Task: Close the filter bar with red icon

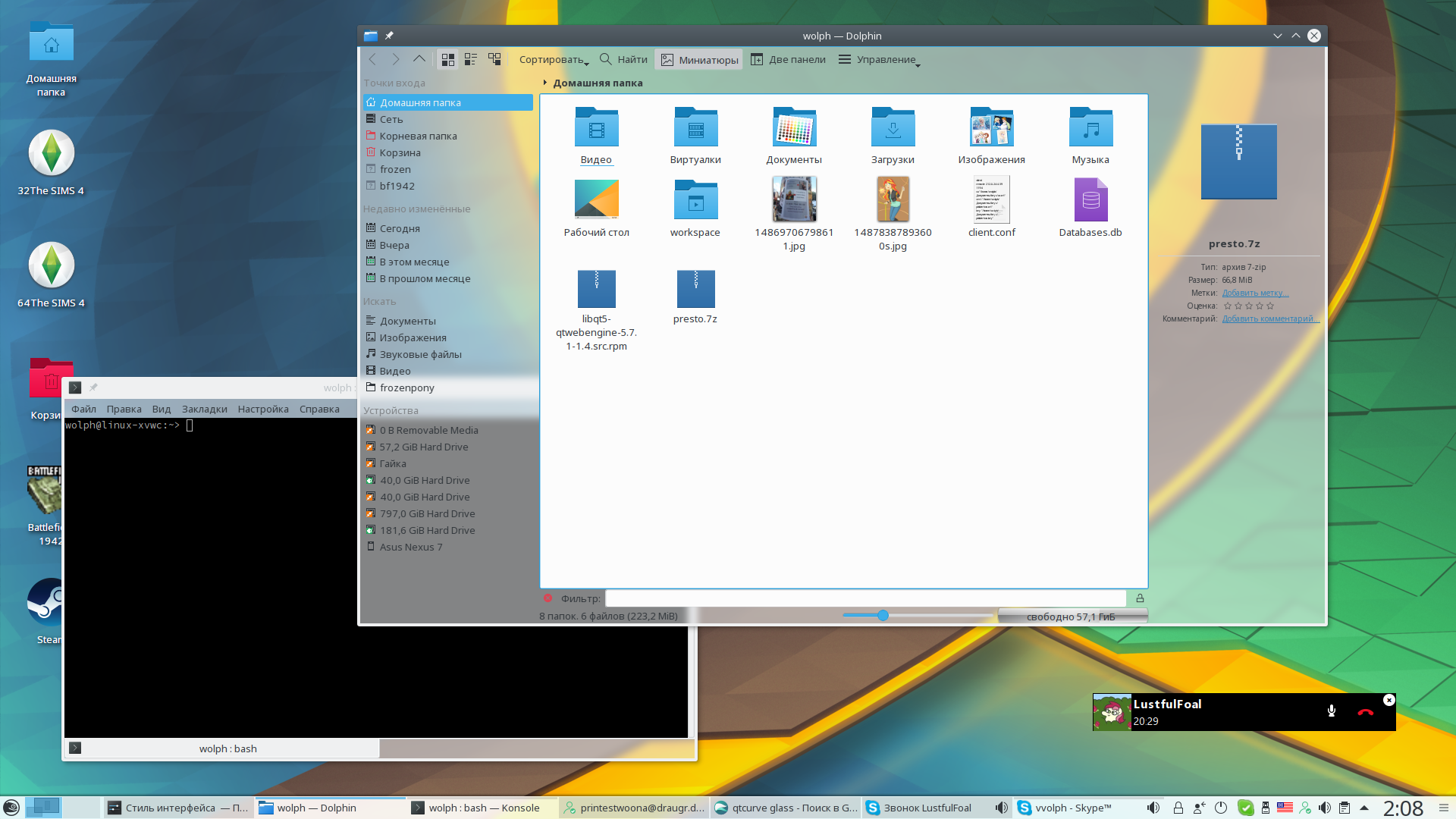Action: (548, 598)
